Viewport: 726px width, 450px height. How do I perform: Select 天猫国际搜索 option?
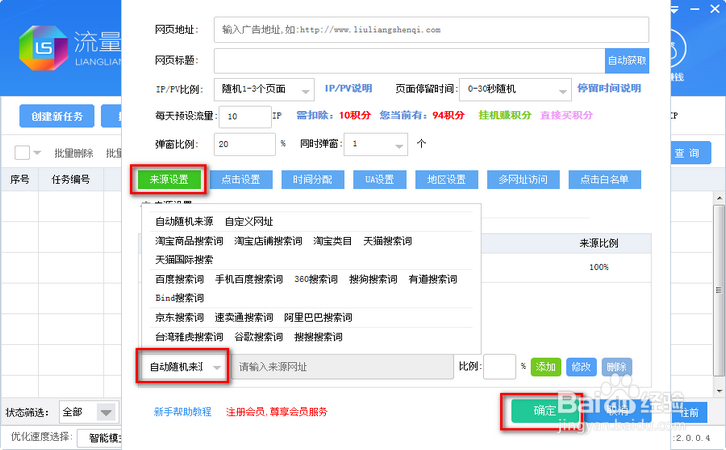(184, 260)
